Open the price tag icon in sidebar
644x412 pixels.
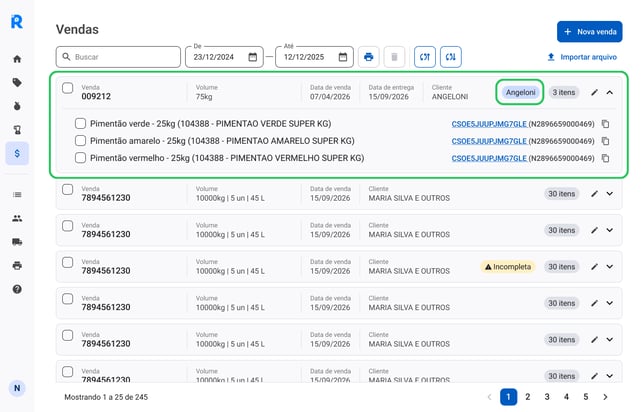coord(17,83)
